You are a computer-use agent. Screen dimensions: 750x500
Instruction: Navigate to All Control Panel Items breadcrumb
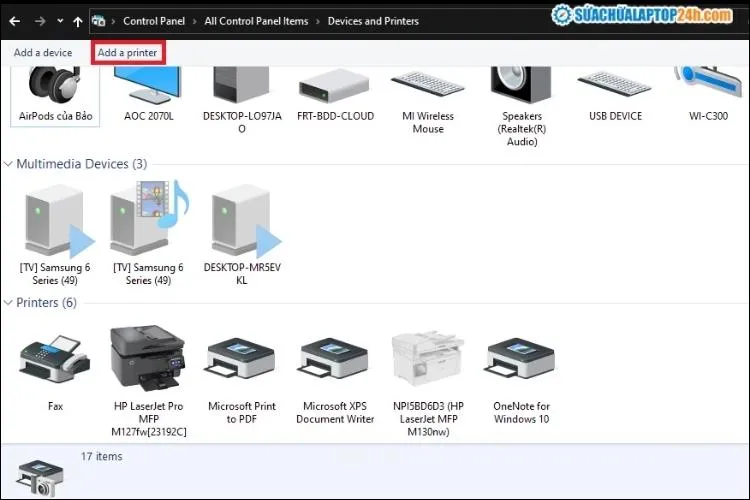coord(256,21)
